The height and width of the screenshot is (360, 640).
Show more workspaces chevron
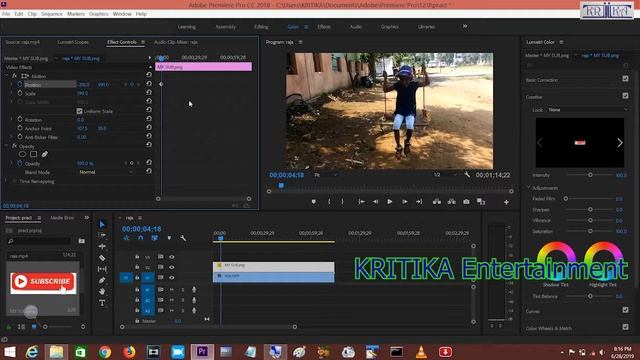point(465,27)
